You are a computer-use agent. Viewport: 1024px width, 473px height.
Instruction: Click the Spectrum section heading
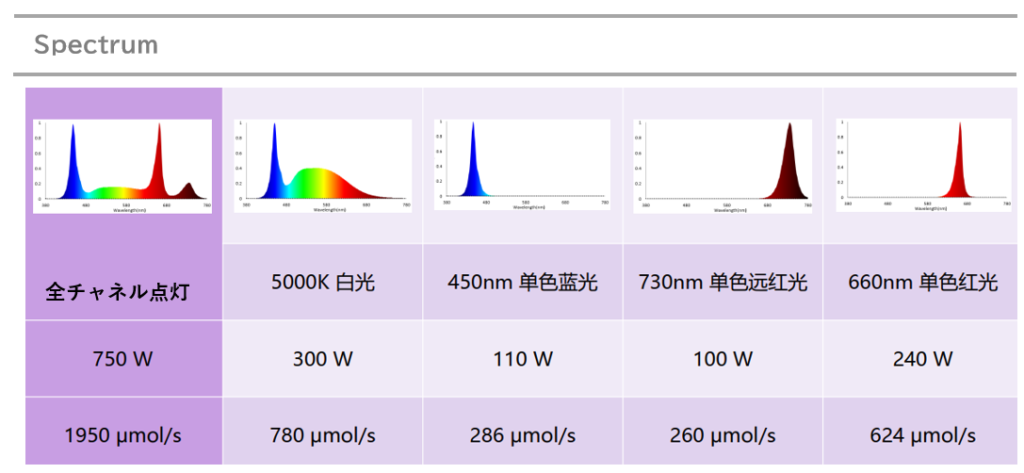click(x=96, y=45)
